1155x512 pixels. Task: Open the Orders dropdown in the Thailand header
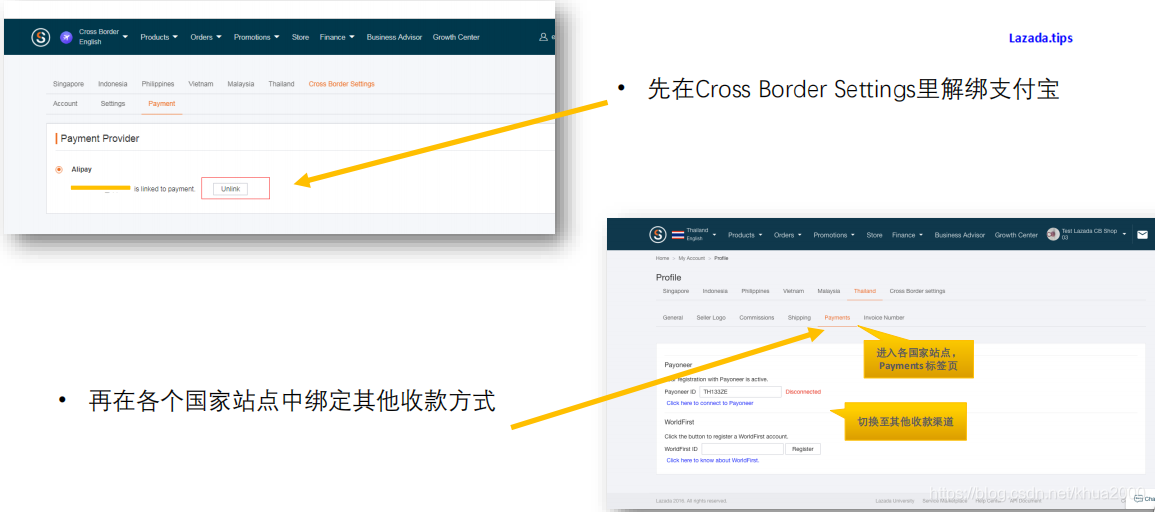tap(788, 235)
